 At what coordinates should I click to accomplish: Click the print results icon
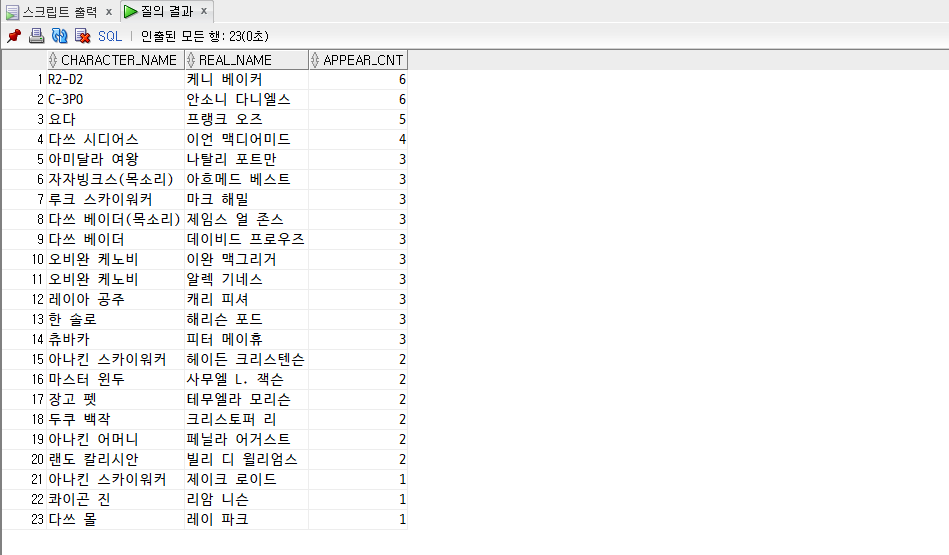click(x=36, y=36)
